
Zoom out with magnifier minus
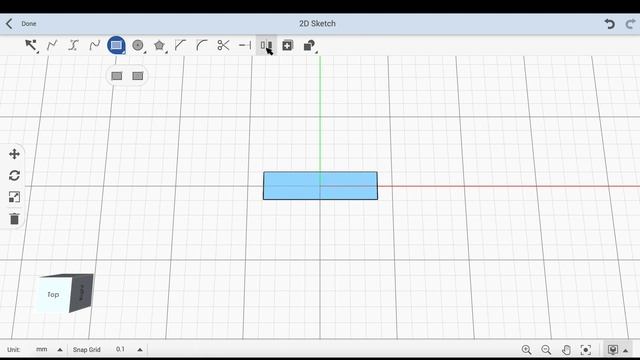tap(546, 350)
